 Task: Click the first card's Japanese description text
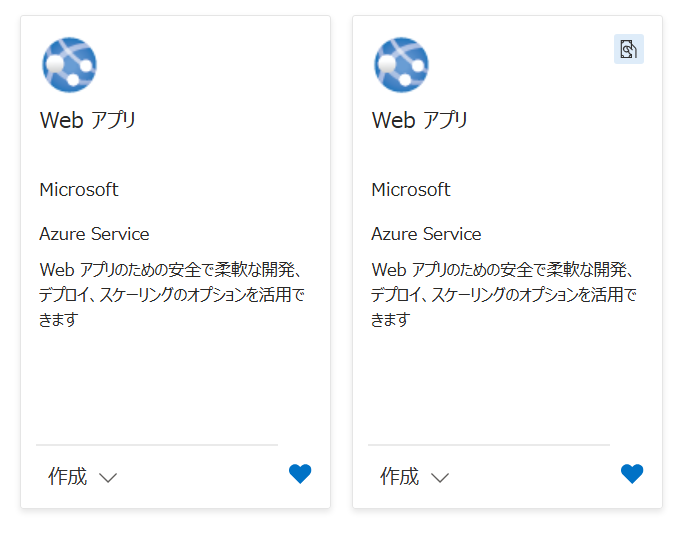pos(172,295)
